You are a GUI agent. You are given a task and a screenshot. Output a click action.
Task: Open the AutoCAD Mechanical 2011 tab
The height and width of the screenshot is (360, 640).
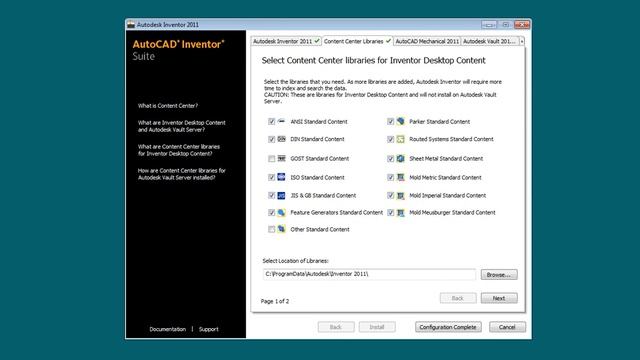tap(427, 41)
